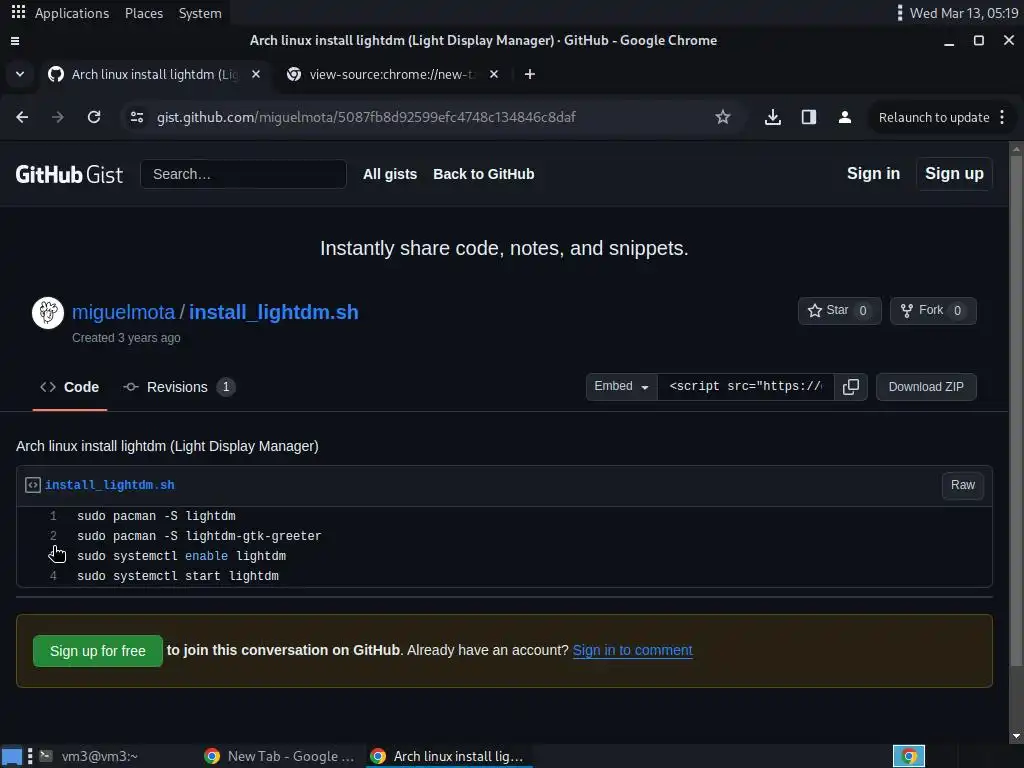
Task: Click line number 1 in code
Action: pyautogui.click(x=53, y=516)
